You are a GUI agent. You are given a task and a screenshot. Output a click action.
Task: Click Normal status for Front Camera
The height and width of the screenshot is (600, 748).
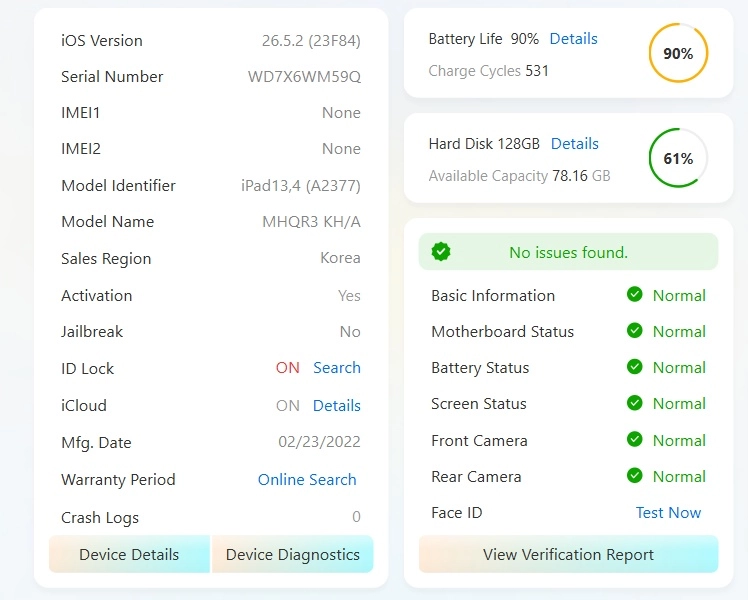pos(679,441)
